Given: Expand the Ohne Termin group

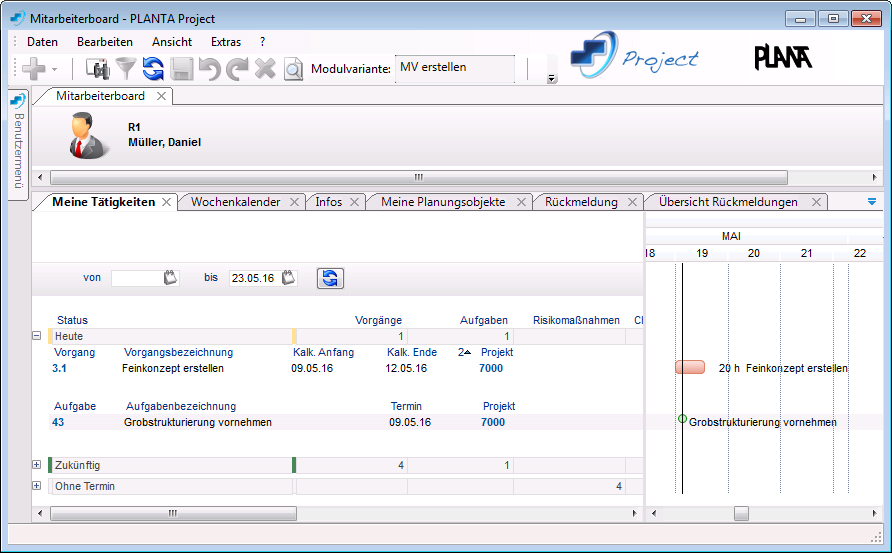Looking at the screenshot, I should [x=36, y=486].
